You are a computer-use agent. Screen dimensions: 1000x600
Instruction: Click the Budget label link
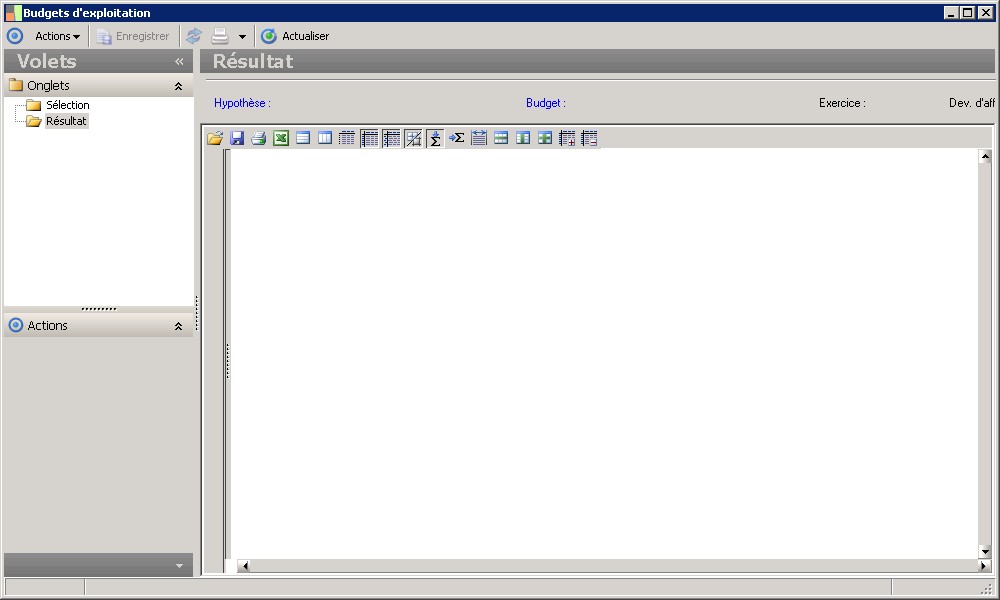coord(546,103)
